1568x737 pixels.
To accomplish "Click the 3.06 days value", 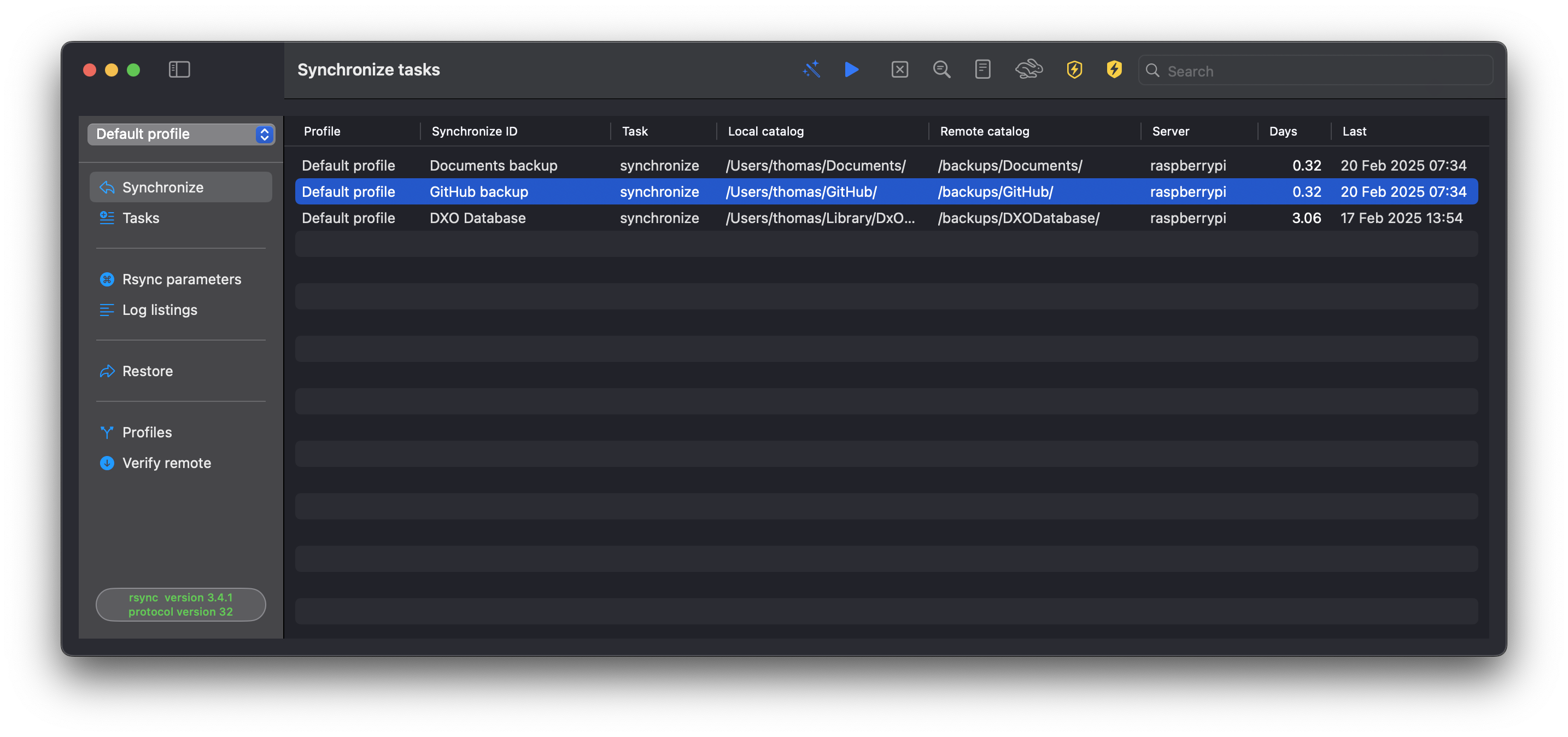I will [1306, 218].
